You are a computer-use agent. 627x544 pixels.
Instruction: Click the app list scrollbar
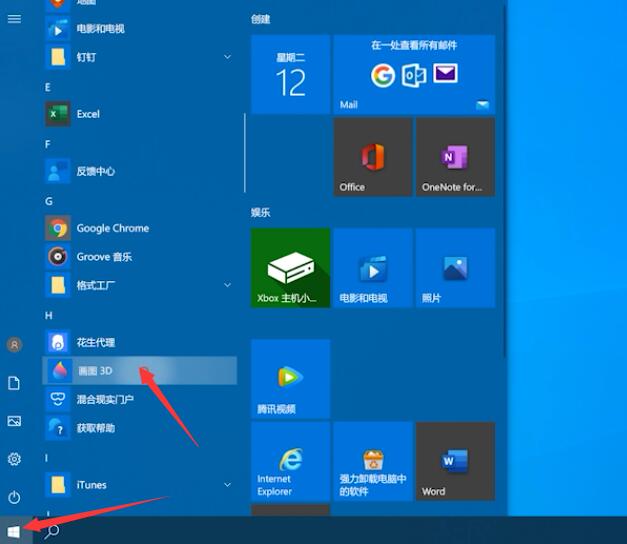click(x=245, y=153)
